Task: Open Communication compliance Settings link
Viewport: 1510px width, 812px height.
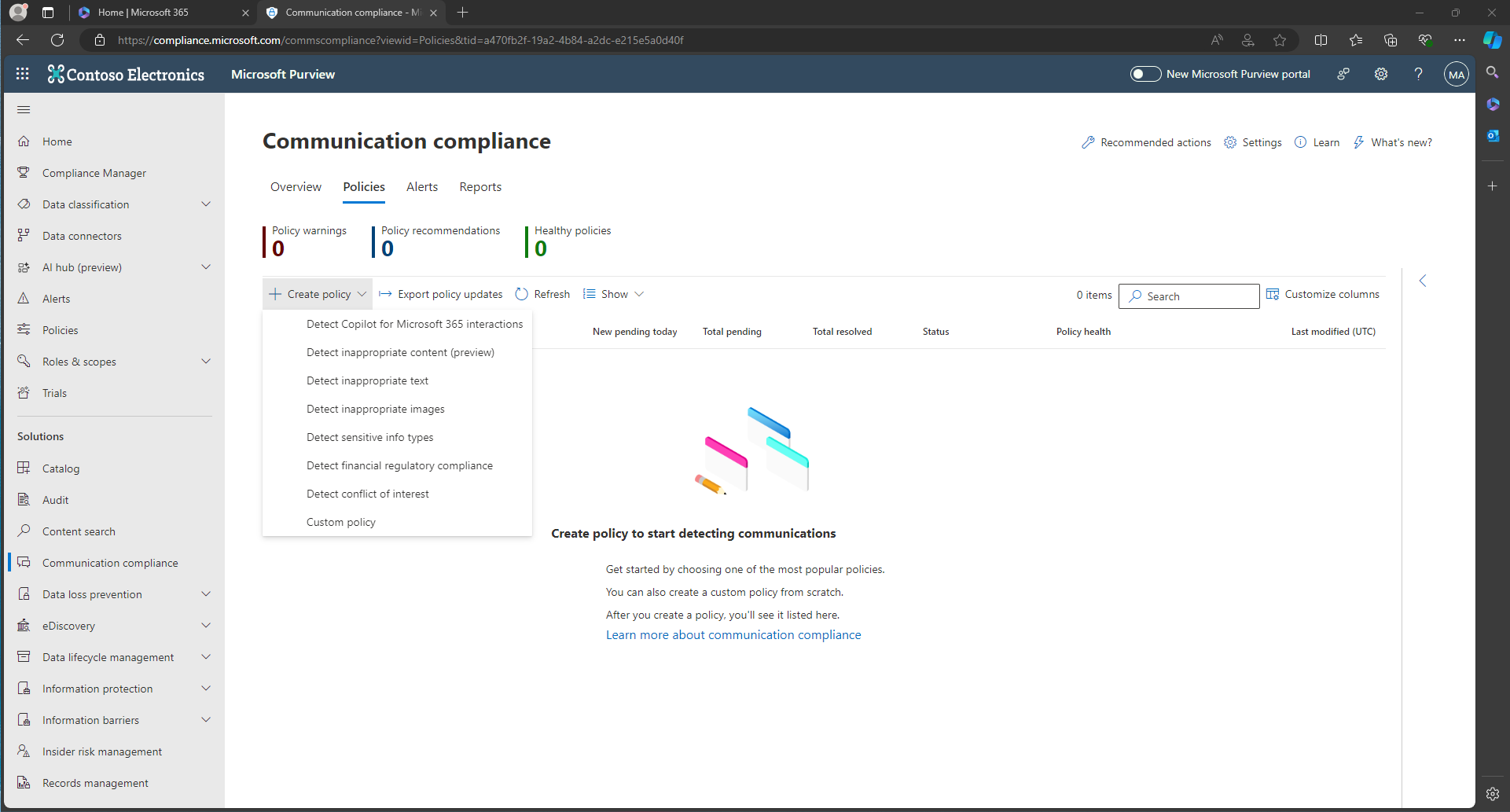Action: coord(1253,142)
